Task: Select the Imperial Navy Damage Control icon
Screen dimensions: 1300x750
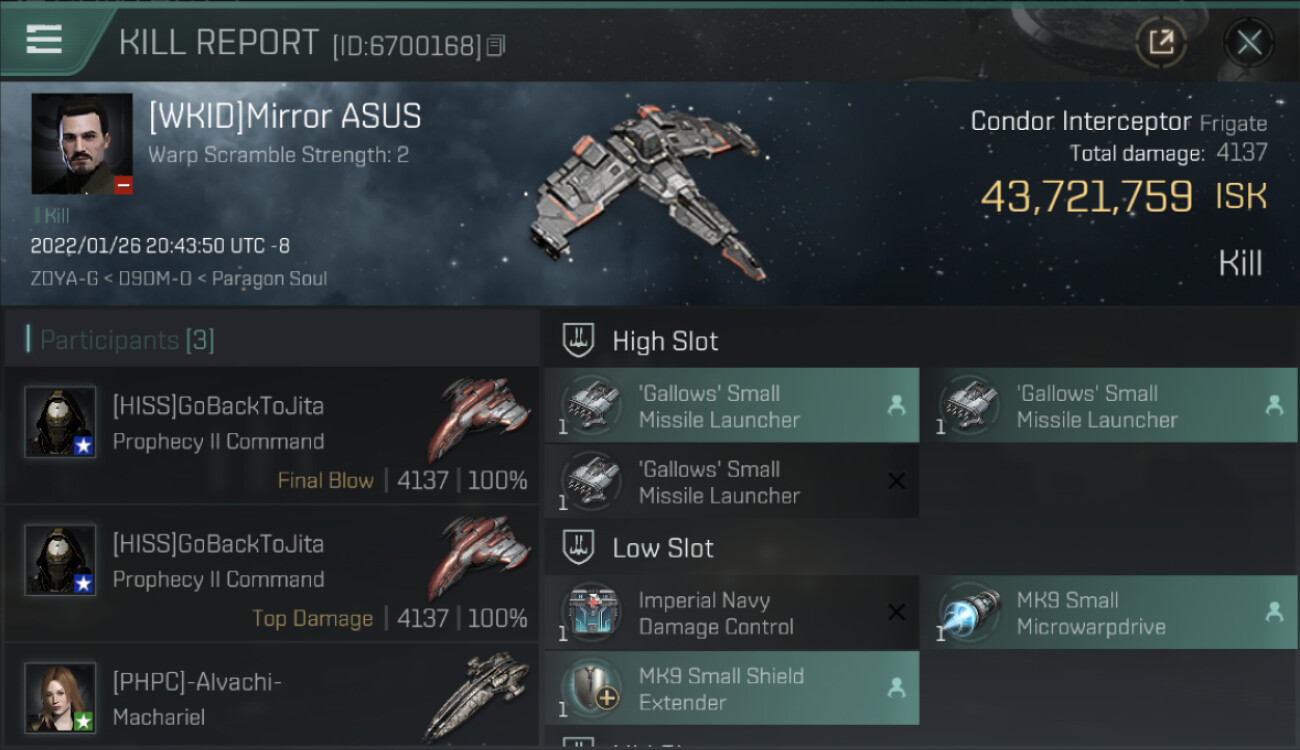Action: 591,613
